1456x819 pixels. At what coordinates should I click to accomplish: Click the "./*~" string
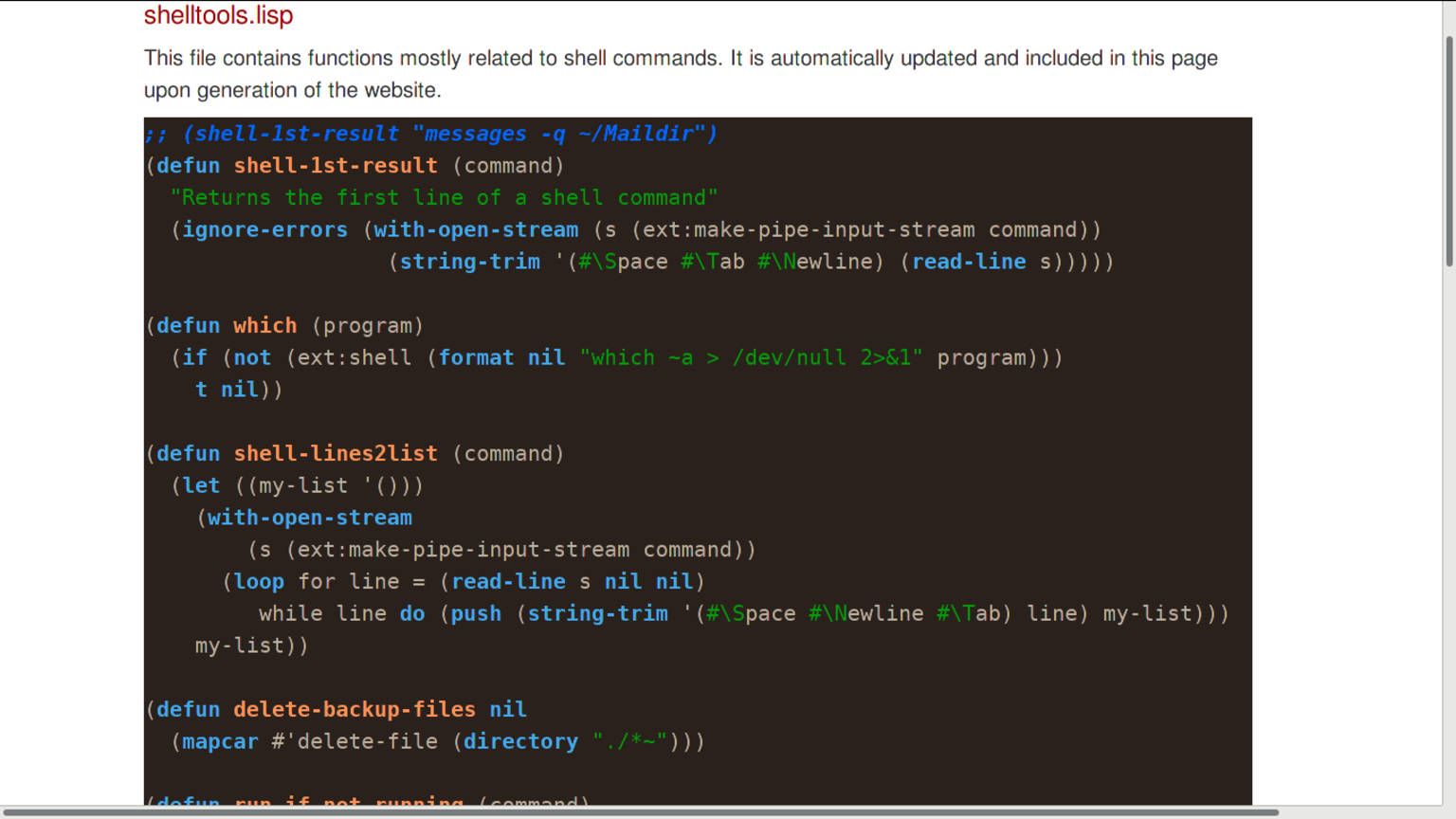click(x=630, y=742)
